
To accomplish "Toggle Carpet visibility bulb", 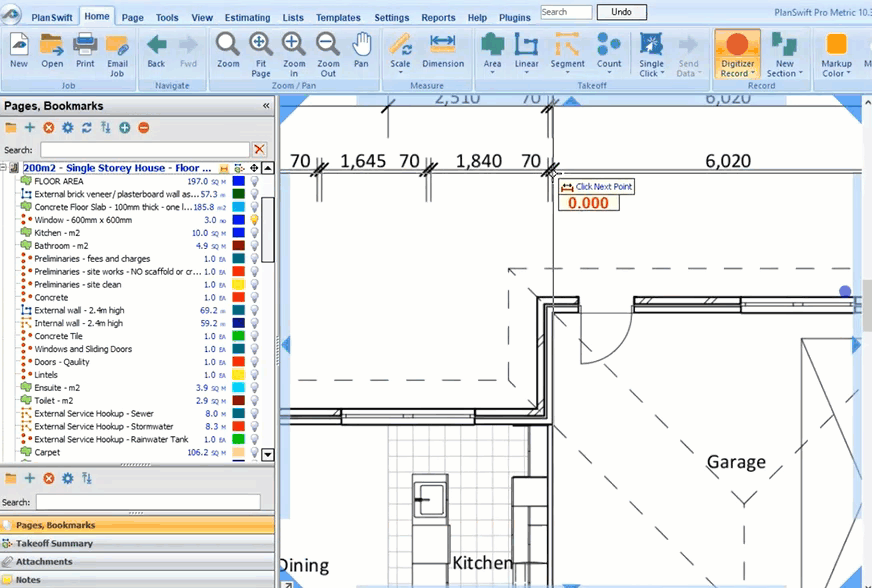I will click(x=254, y=452).
